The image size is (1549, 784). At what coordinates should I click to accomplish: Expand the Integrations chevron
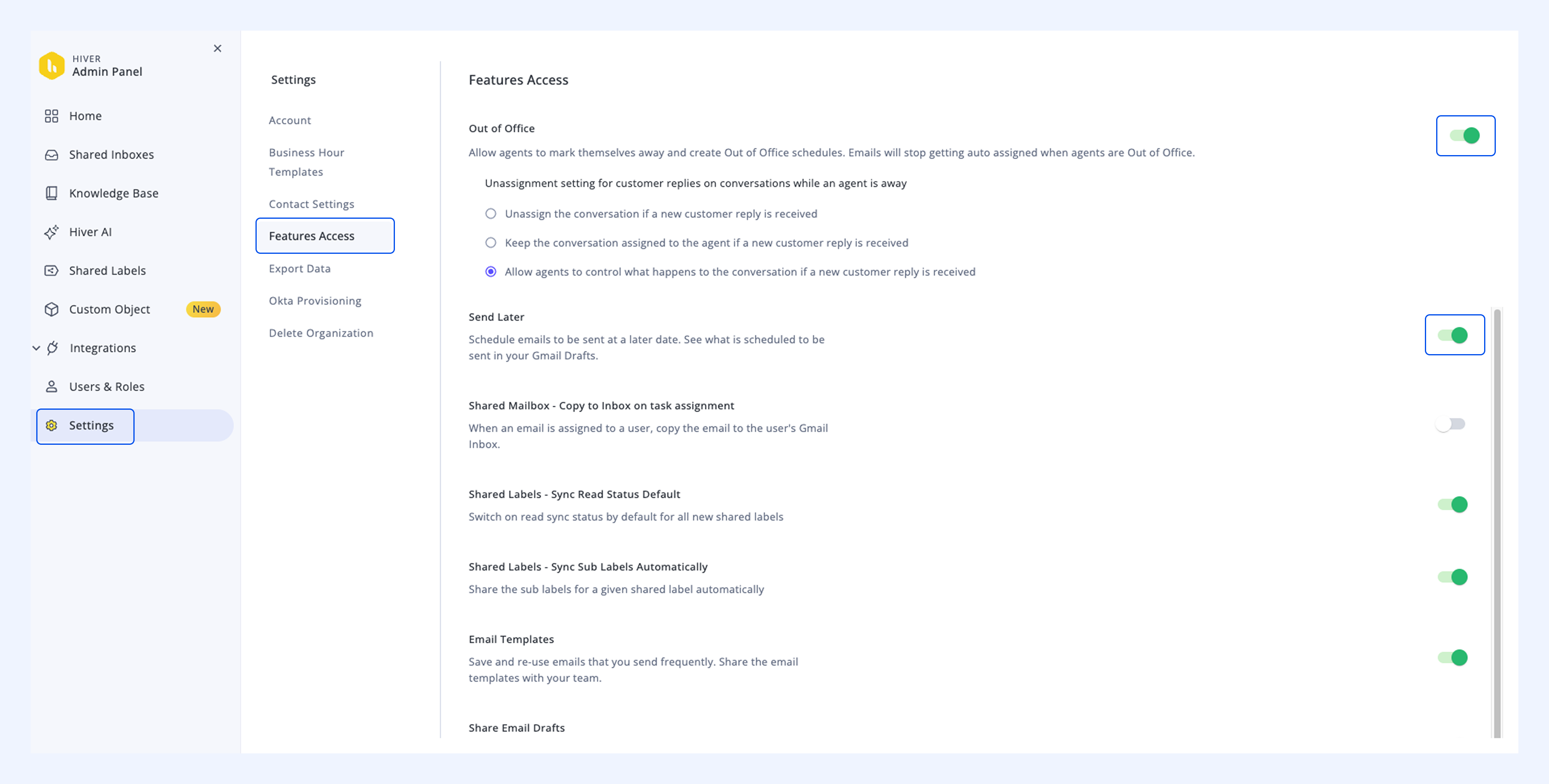click(36, 348)
